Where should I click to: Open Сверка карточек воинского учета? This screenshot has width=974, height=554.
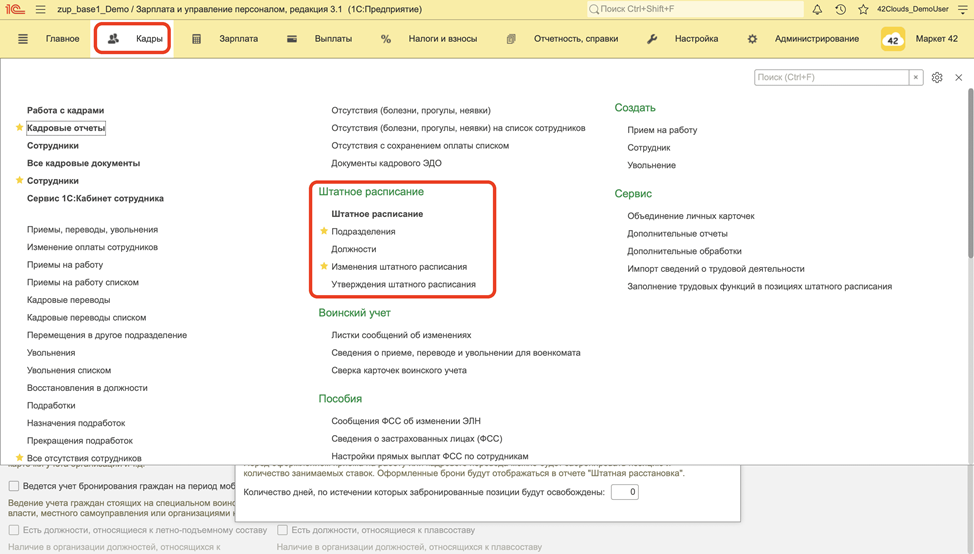click(x=399, y=370)
